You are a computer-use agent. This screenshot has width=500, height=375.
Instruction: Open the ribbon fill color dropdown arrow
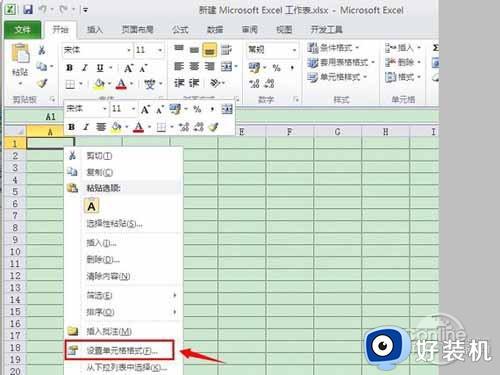(x=109, y=84)
